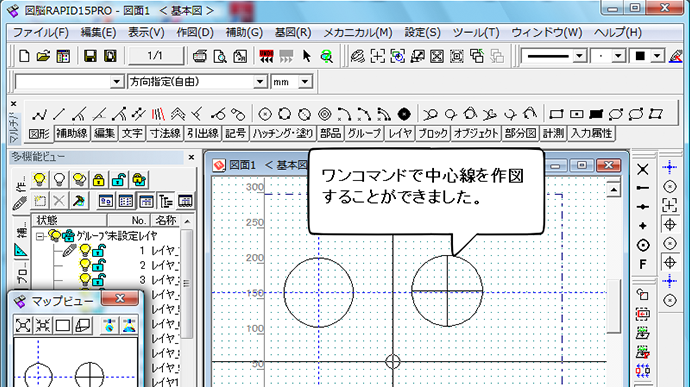Select the filled rectangle tool
690x387 pixels.
tap(596, 114)
